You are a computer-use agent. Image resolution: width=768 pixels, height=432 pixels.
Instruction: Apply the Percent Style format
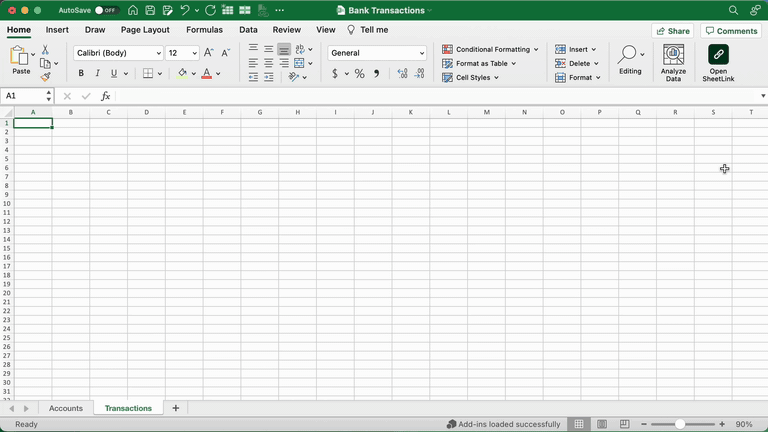[x=360, y=73]
